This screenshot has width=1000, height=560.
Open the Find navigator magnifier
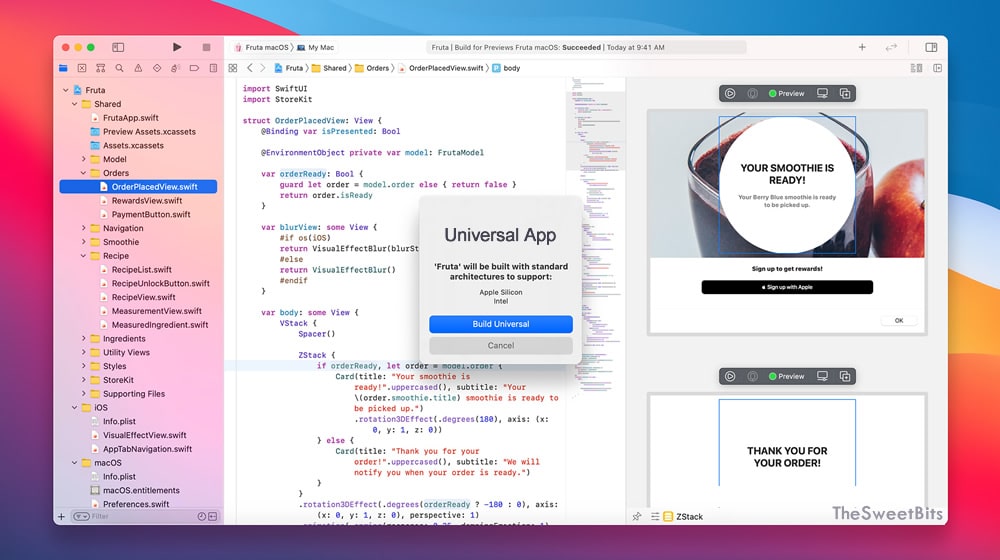(x=119, y=68)
